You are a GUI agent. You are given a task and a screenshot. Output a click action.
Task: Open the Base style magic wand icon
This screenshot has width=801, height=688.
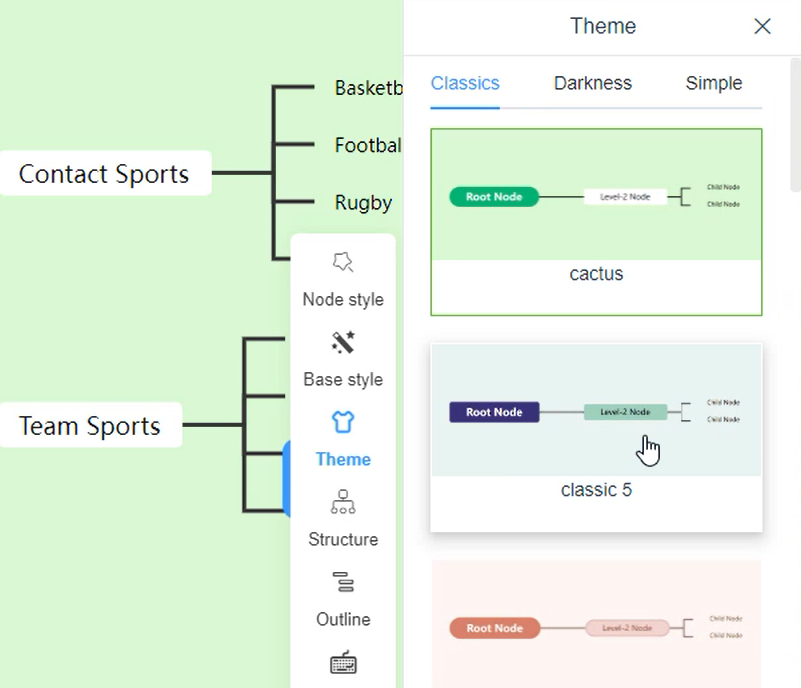(x=343, y=343)
